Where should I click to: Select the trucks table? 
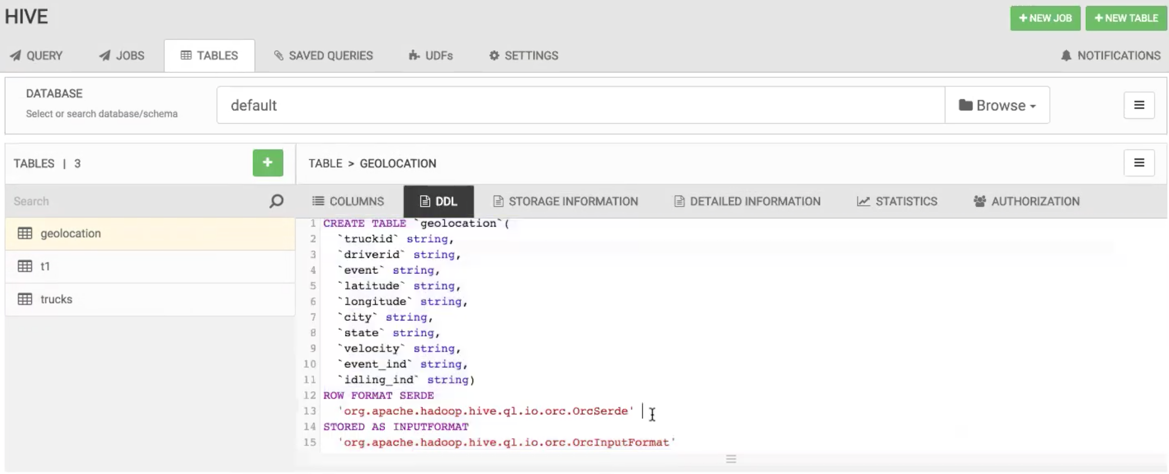150,299
